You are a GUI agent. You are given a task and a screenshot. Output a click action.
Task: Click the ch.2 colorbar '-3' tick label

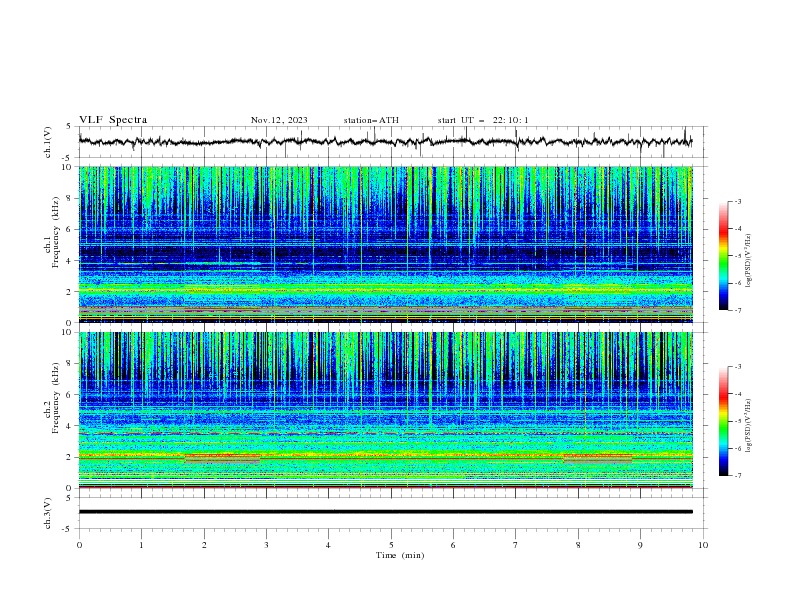point(738,367)
